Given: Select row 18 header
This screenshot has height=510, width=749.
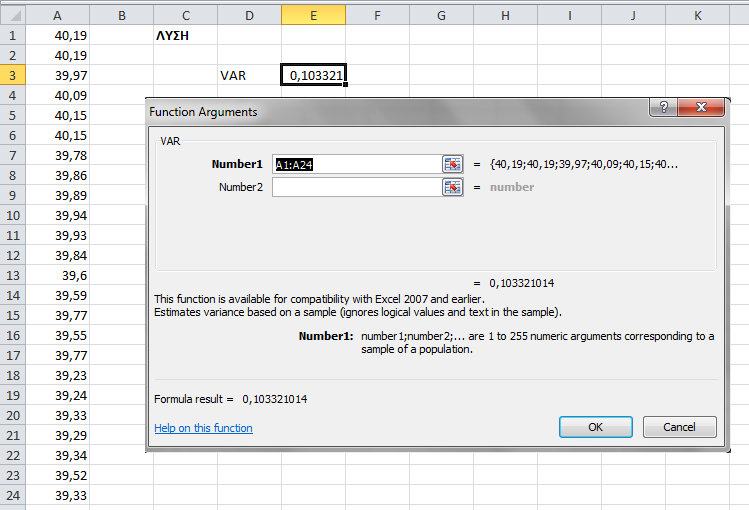Looking at the screenshot, I should pos(12,375).
